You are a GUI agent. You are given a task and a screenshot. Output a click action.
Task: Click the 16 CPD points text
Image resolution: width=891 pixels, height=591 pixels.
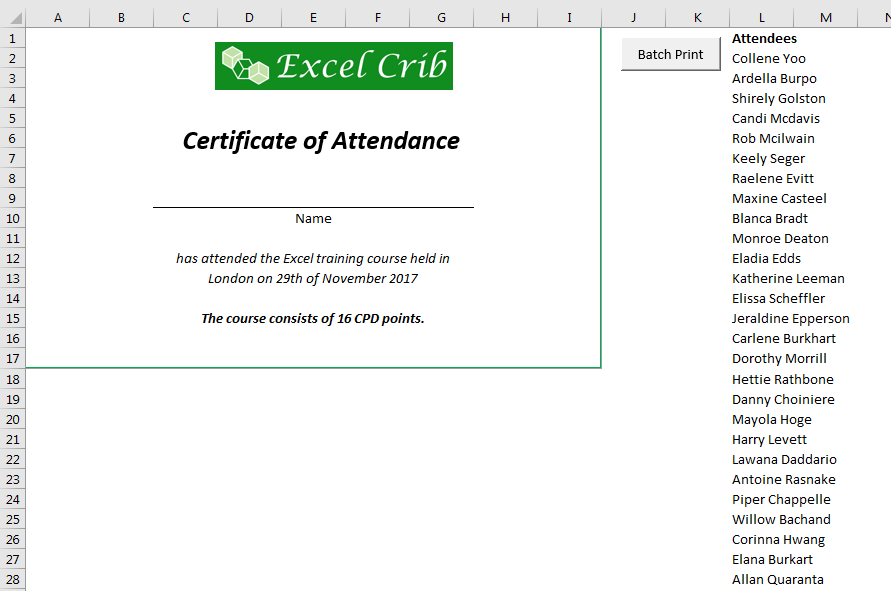312,318
